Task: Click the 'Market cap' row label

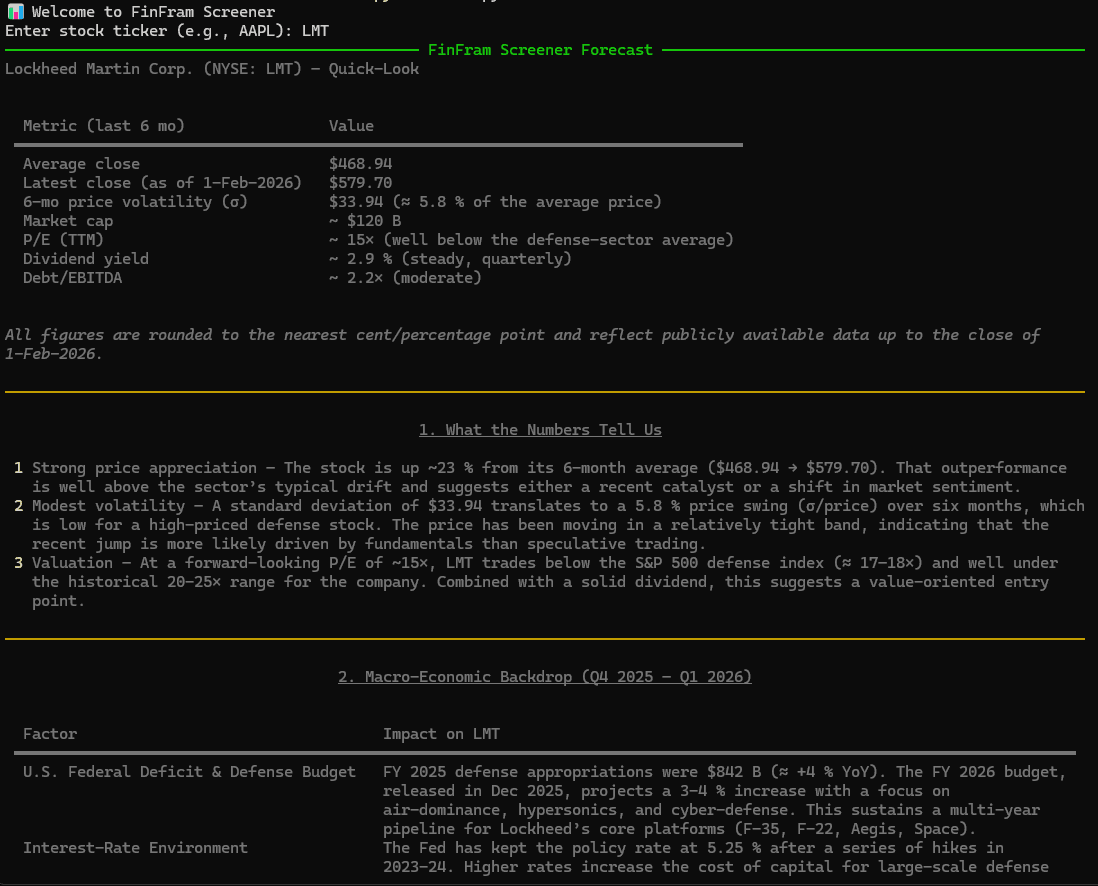Action: pos(68,221)
